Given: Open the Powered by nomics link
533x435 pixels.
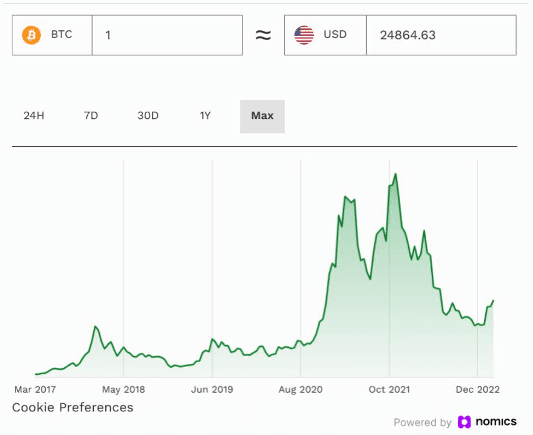Looking at the screenshot, I should (x=455, y=422).
